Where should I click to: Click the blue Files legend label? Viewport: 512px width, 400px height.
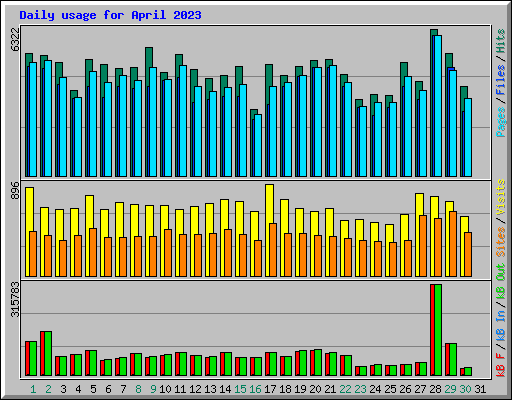501,80
